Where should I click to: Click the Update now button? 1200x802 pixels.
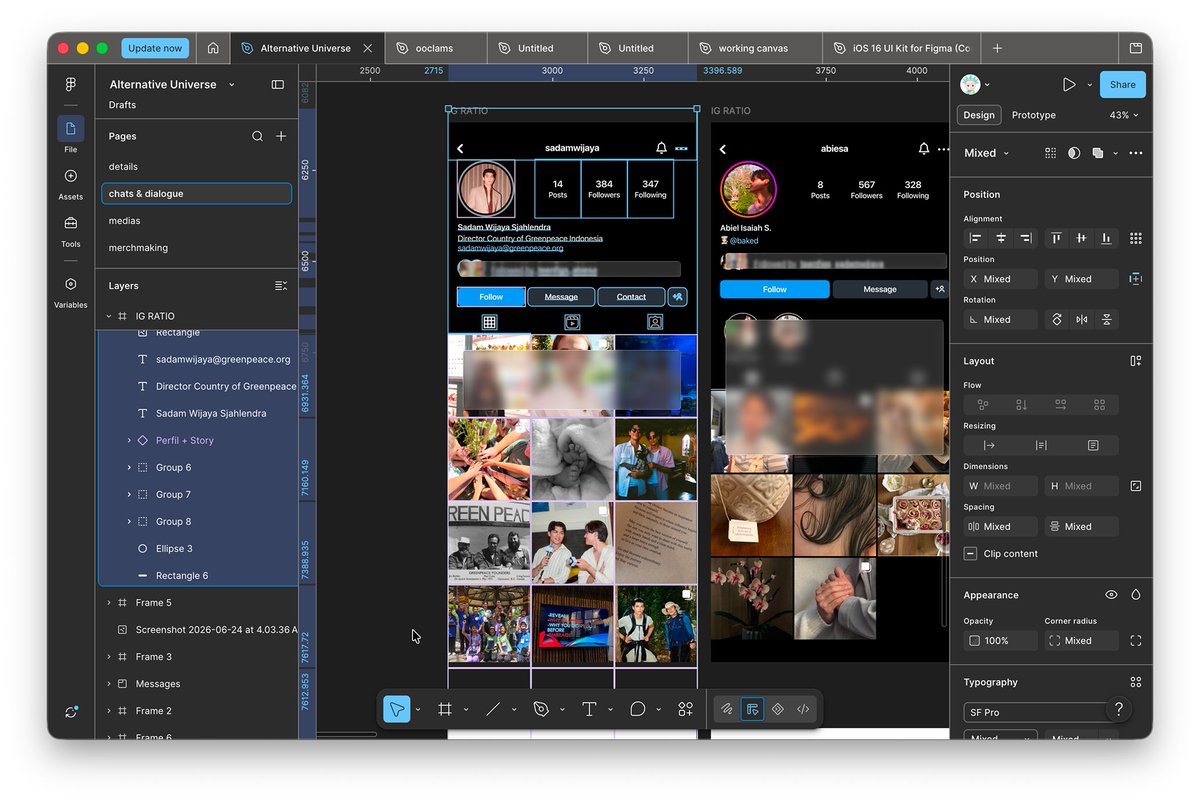(155, 48)
